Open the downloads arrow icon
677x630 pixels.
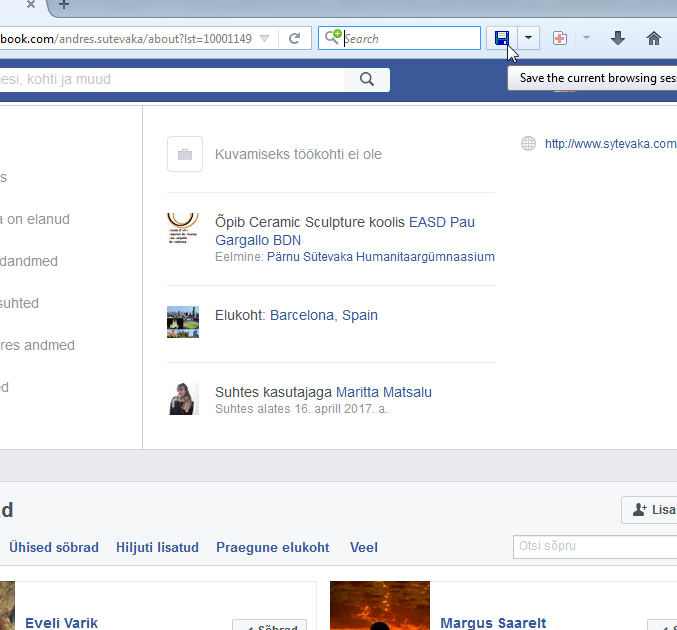pyautogui.click(x=618, y=38)
